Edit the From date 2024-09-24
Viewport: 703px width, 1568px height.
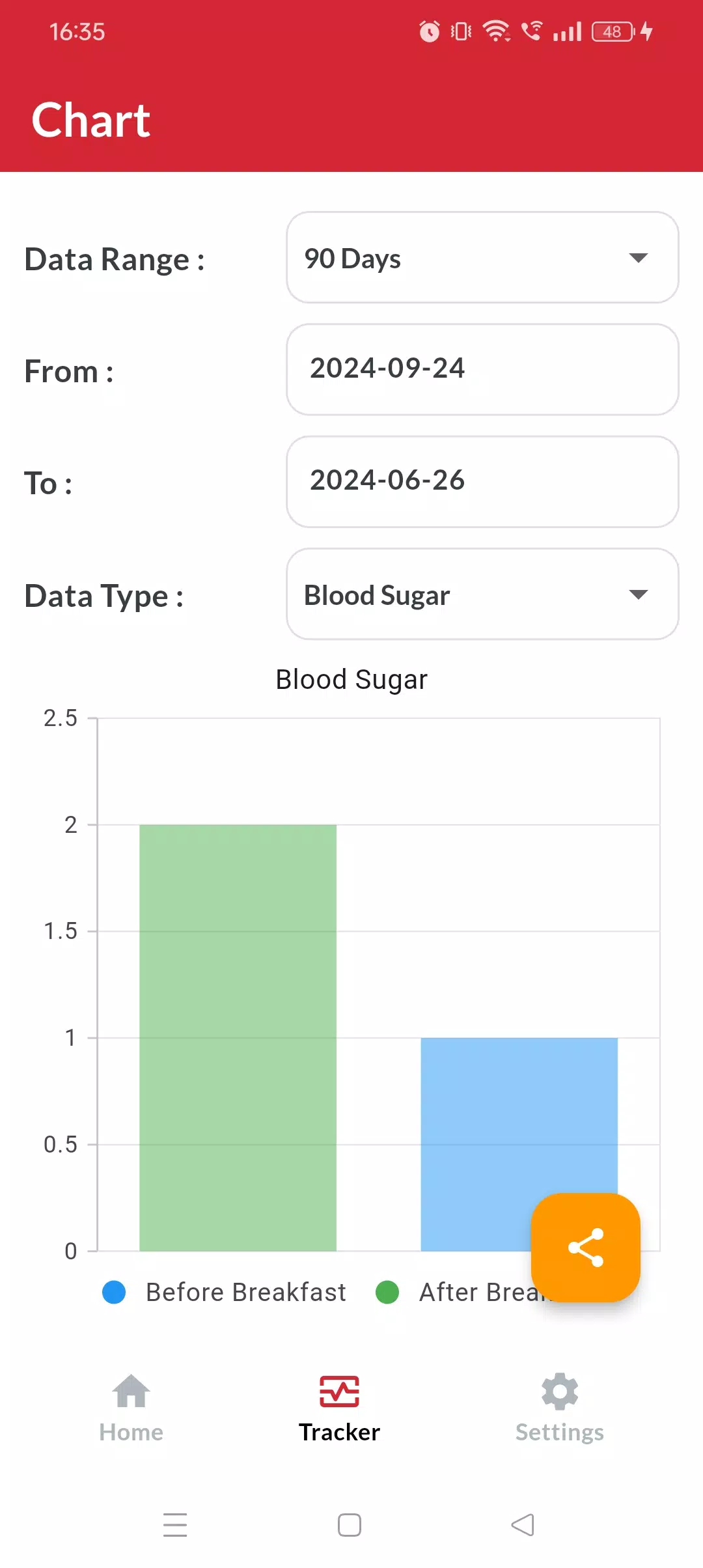483,369
